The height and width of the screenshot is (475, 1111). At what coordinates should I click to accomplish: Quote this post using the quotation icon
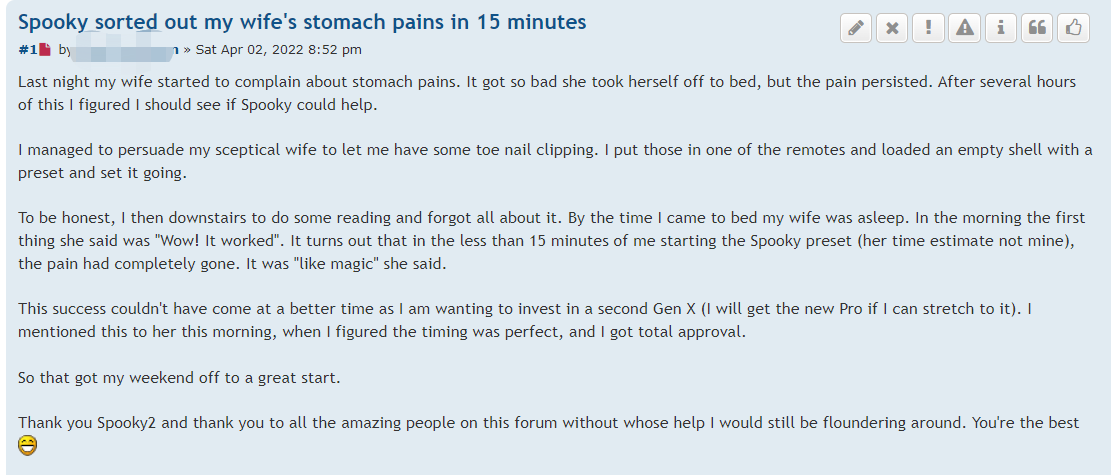pos(1037,28)
